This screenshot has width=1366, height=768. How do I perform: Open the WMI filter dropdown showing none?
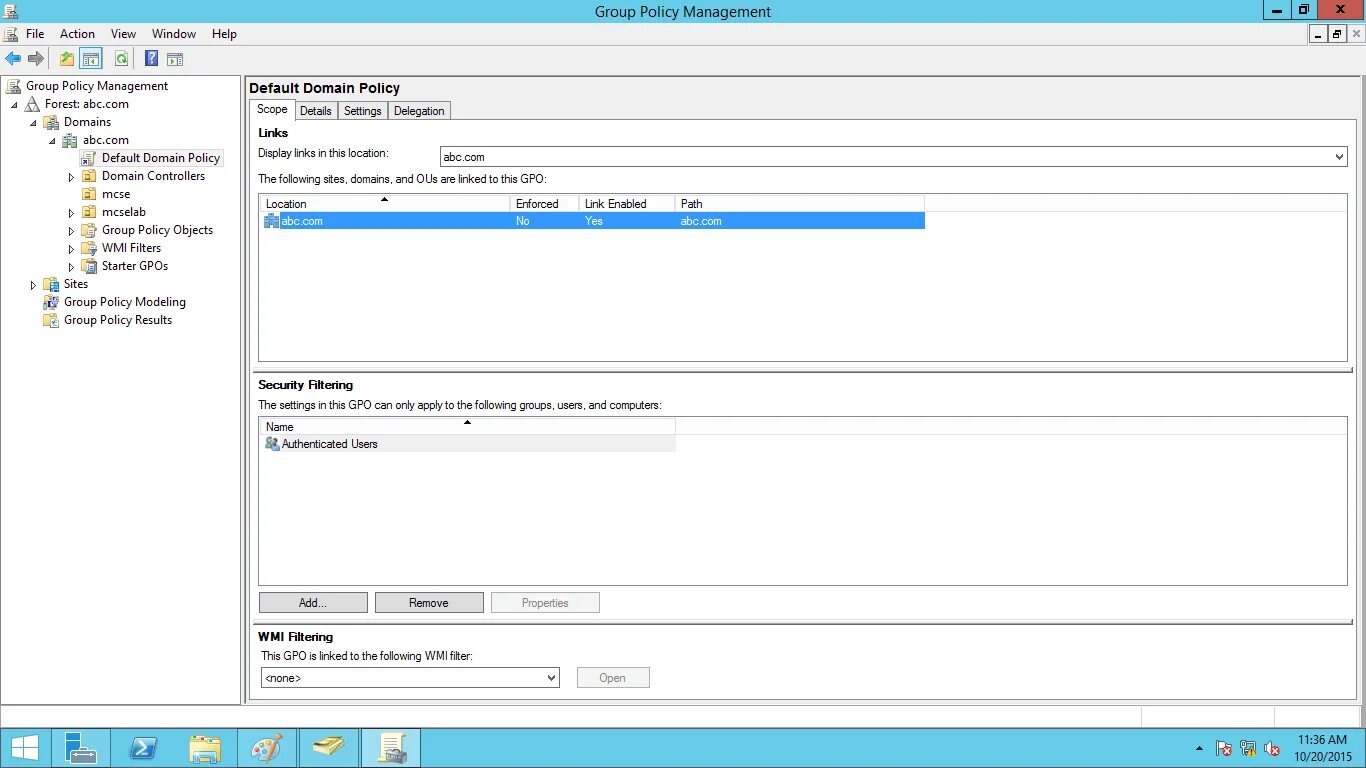pos(551,677)
